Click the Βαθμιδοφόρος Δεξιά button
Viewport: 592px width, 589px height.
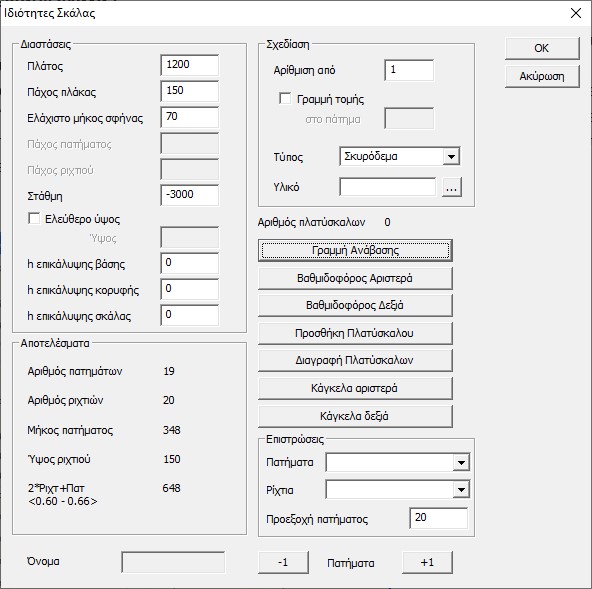(x=355, y=305)
